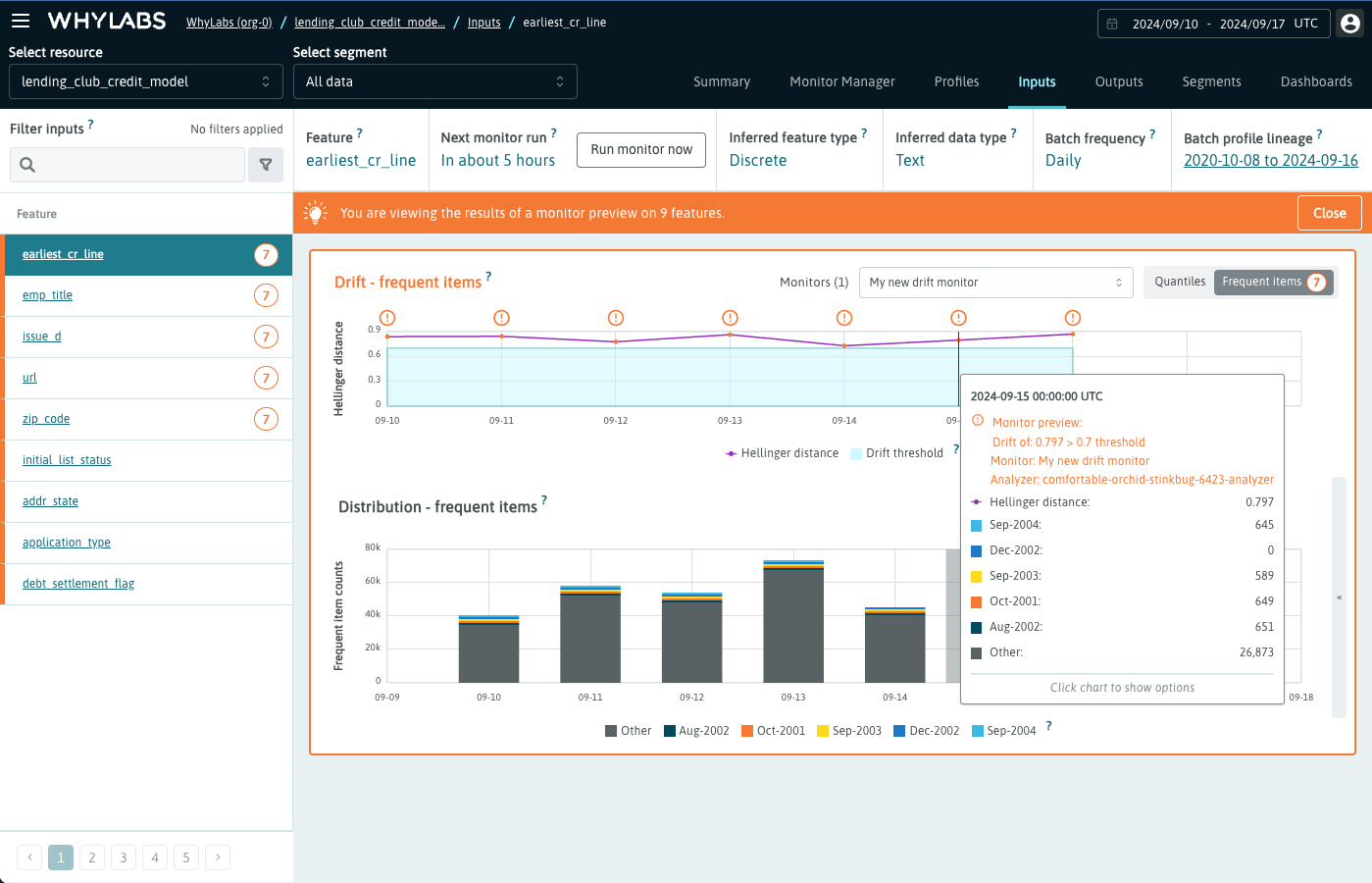The width and height of the screenshot is (1372, 883).
Task: Toggle the Hellinger distance legend series
Action: (x=782, y=453)
